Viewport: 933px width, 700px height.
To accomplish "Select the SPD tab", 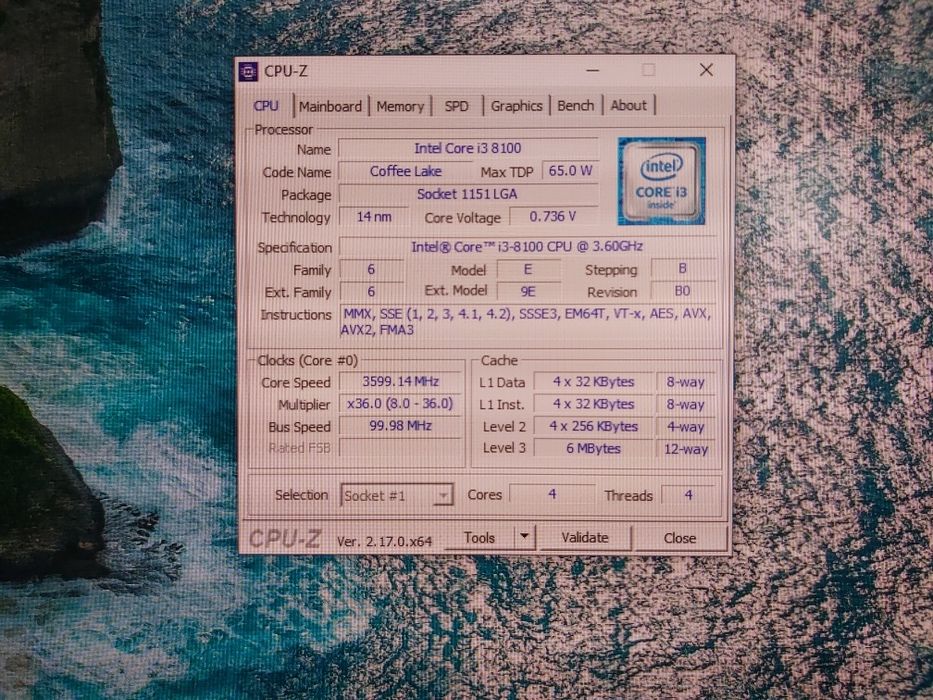I will 456,107.
